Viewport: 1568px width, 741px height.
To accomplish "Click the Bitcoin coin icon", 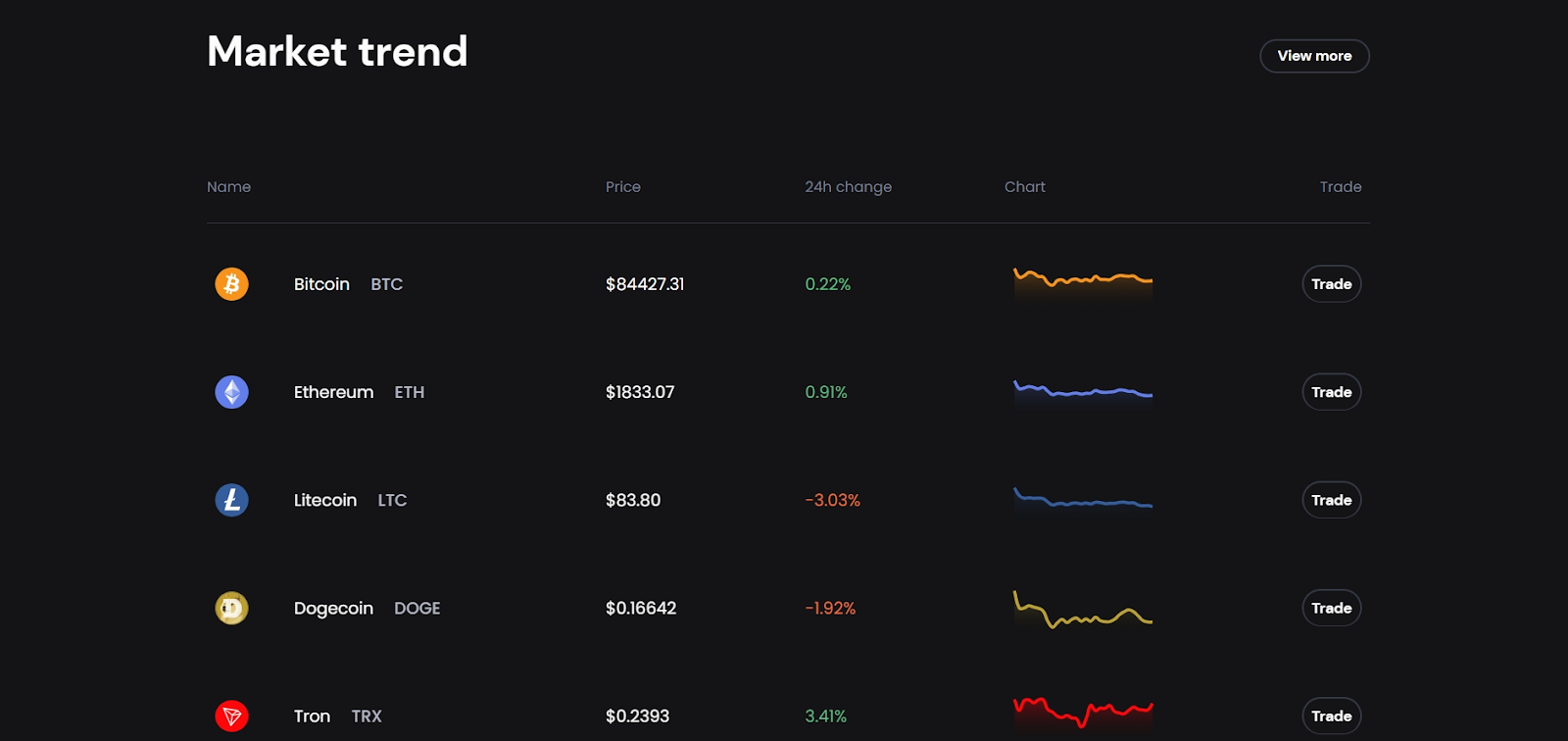I will tap(231, 284).
